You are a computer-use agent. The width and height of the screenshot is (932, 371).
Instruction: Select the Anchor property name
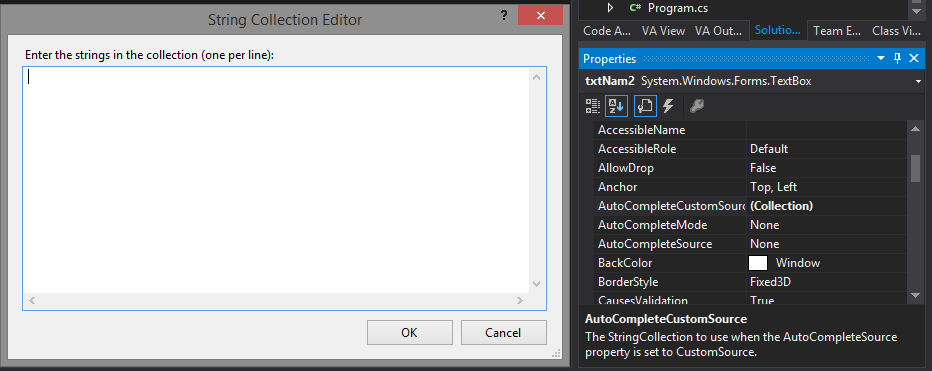click(617, 187)
